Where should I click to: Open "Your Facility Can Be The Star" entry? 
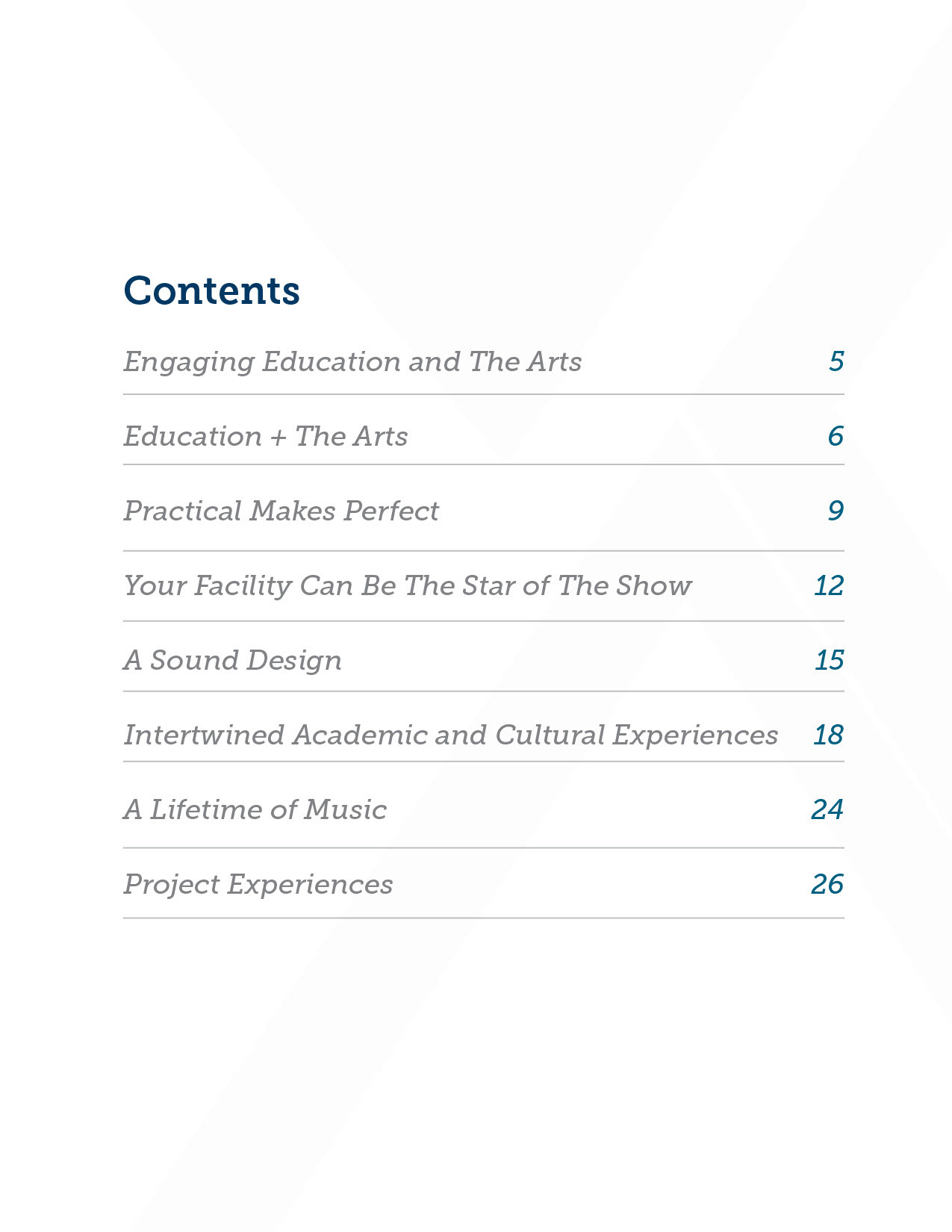pos(408,586)
